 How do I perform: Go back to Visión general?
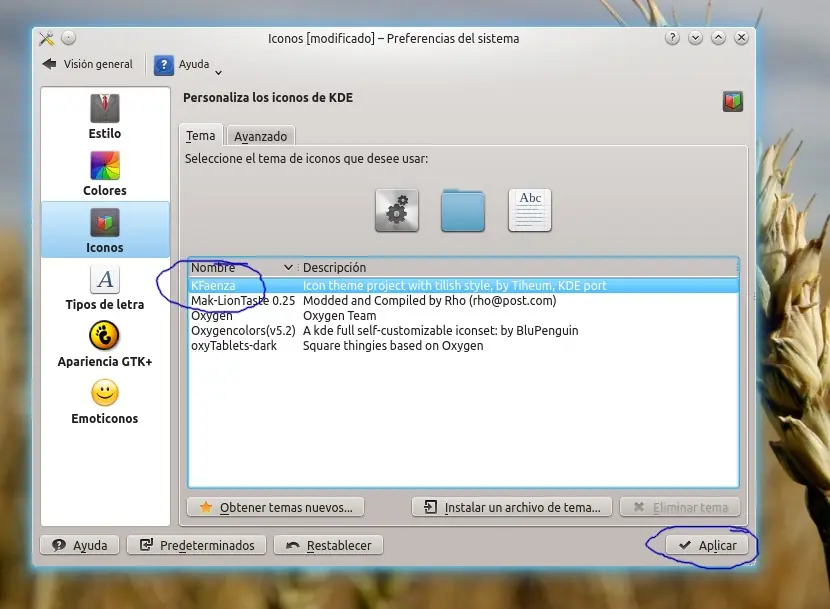(x=88, y=64)
